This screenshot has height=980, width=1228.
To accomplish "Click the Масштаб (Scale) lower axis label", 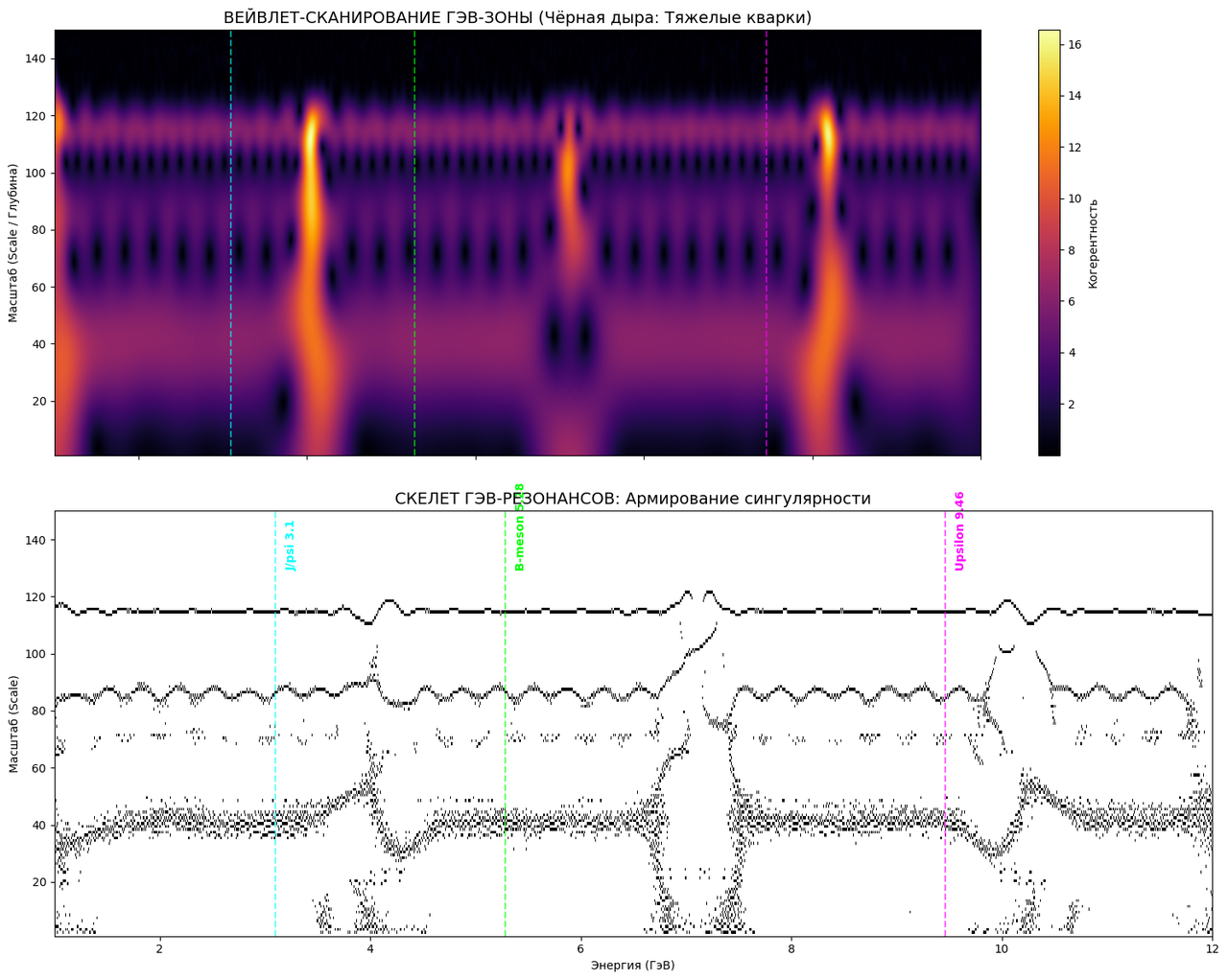I will coord(13,724).
